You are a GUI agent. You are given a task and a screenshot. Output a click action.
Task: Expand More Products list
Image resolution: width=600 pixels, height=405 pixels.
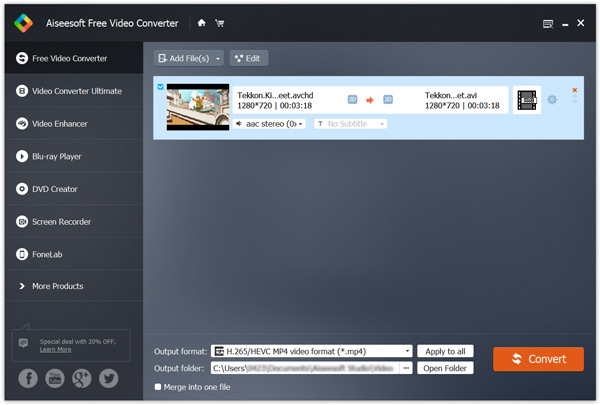(x=74, y=286)
